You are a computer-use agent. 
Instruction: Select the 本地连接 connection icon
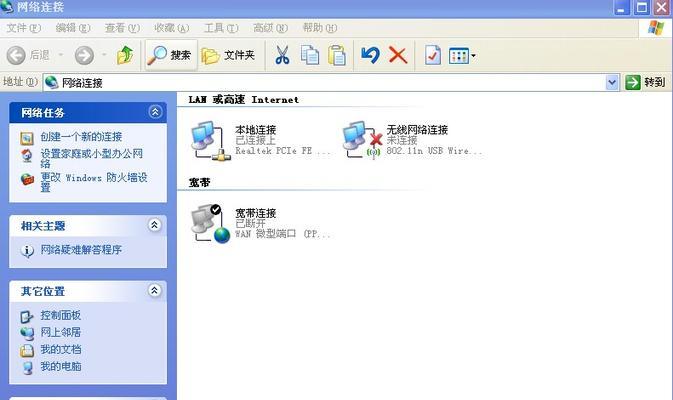coord(210,141)
